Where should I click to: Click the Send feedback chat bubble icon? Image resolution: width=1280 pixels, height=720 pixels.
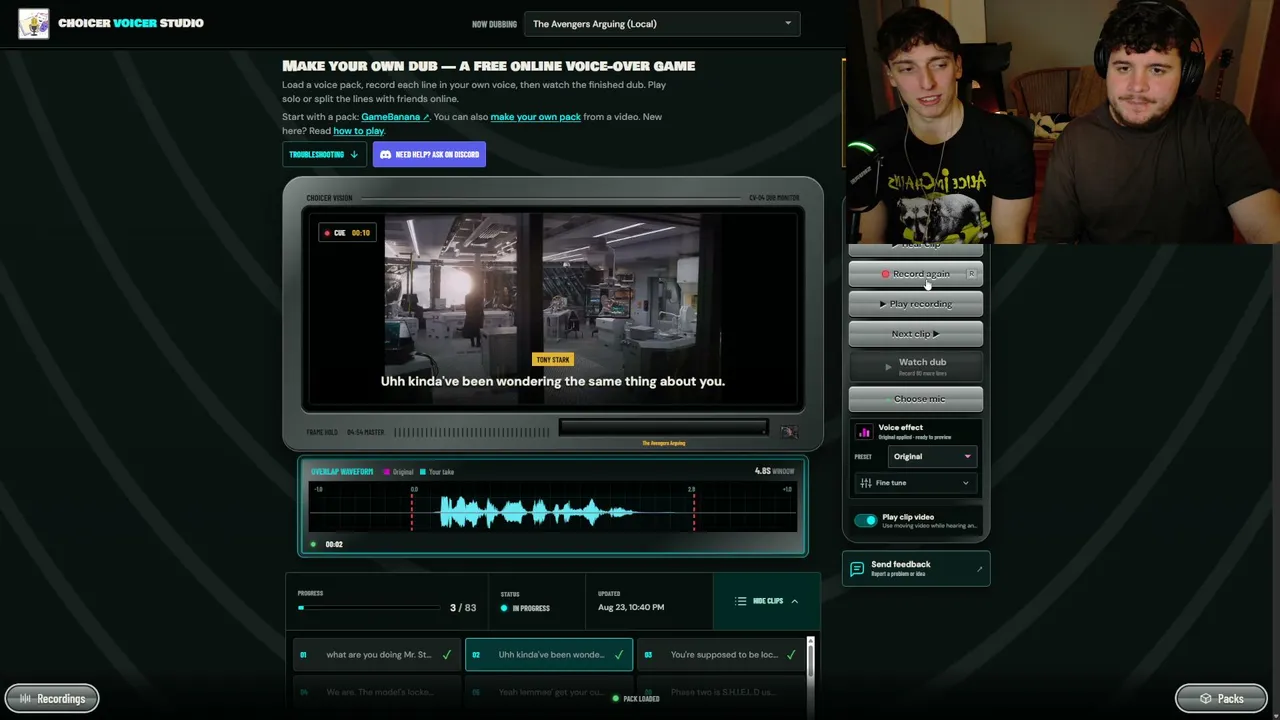[857, 569]
